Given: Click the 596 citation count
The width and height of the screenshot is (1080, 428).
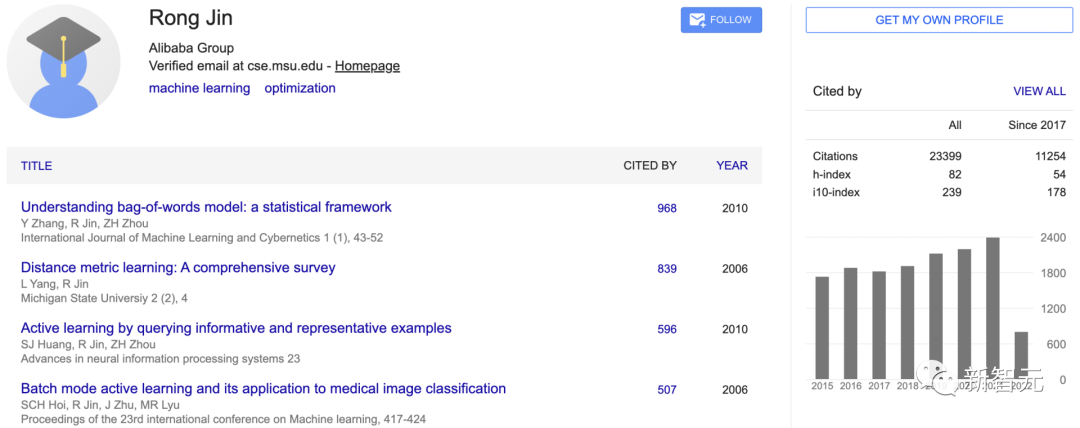Looking at the screenshot, I should point(666,329).
